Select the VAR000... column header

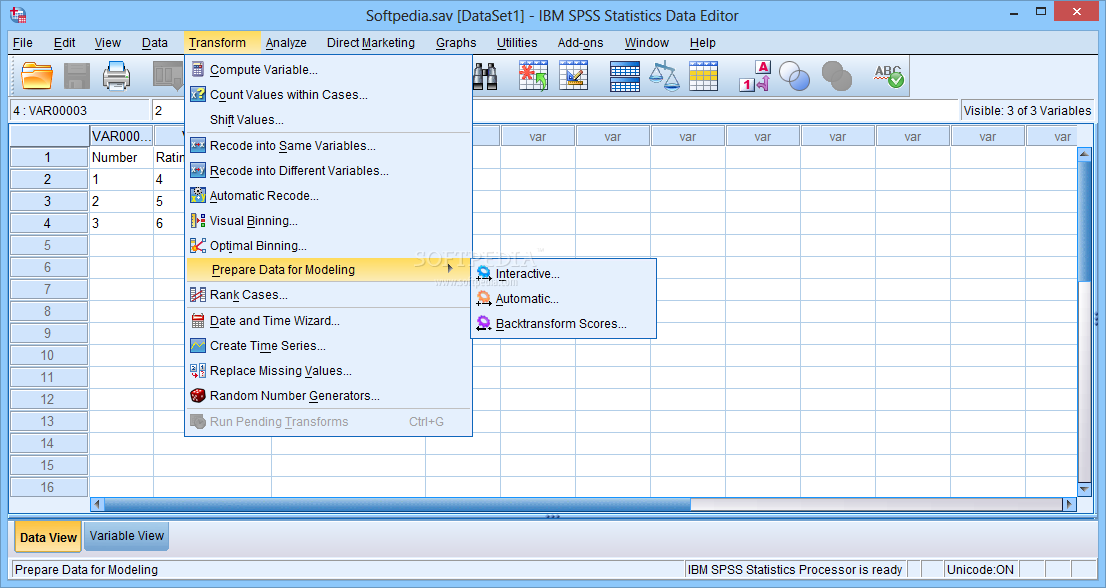click(121, 135)
